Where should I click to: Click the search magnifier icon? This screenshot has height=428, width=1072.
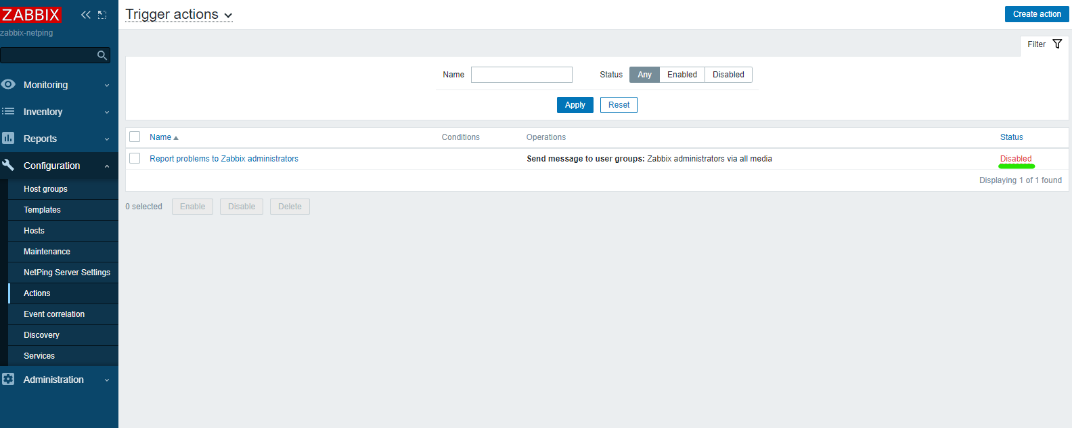click(x=101, y=55)
